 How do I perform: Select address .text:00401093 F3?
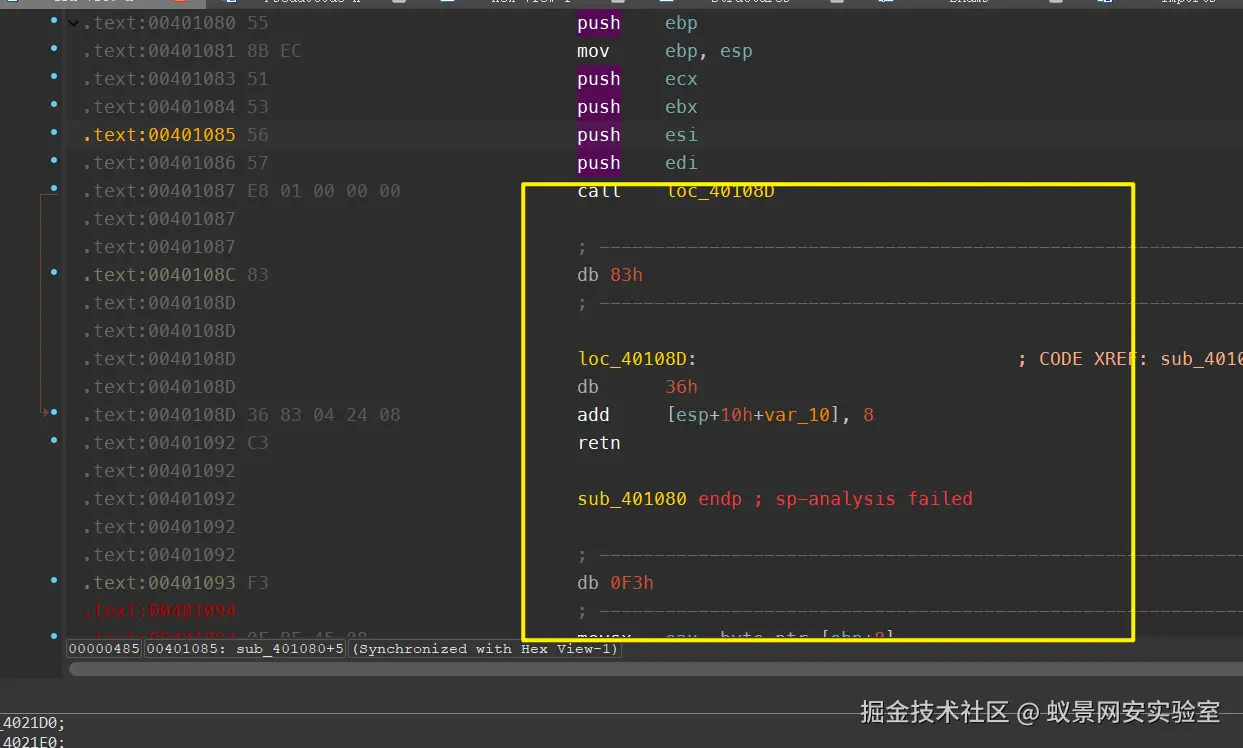coord(176,583)
